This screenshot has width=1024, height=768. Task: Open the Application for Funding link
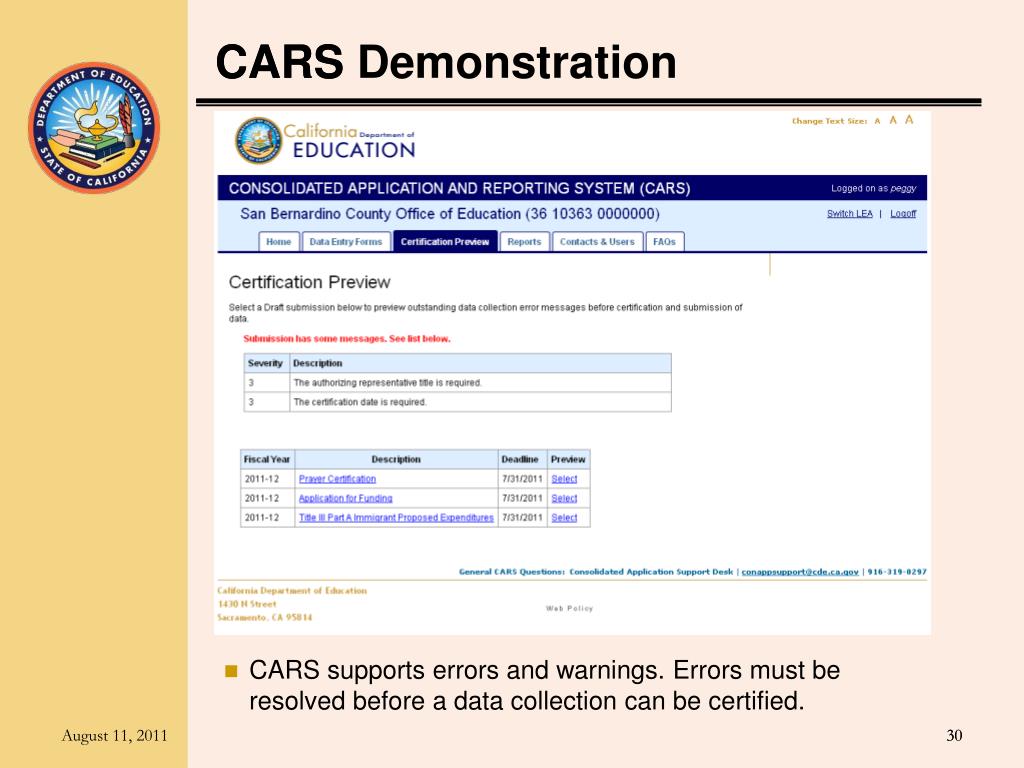tap(345, 498)
